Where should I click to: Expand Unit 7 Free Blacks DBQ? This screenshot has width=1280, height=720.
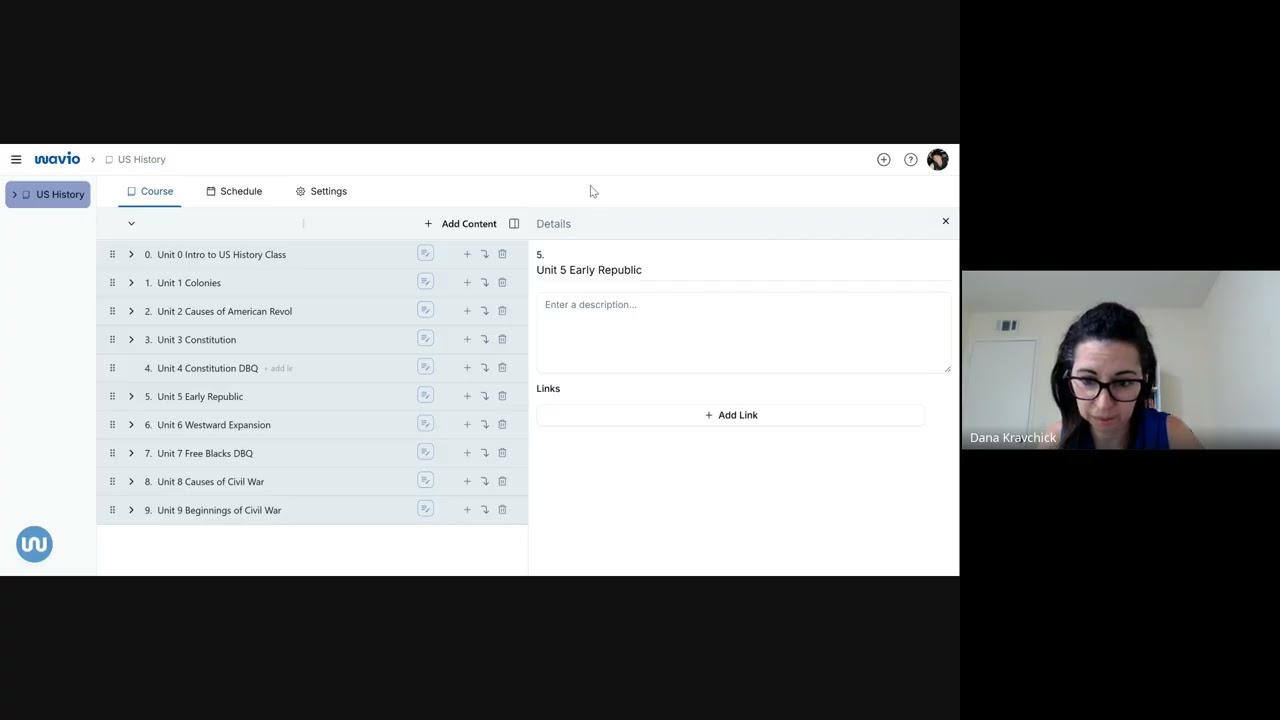[131, 453]
